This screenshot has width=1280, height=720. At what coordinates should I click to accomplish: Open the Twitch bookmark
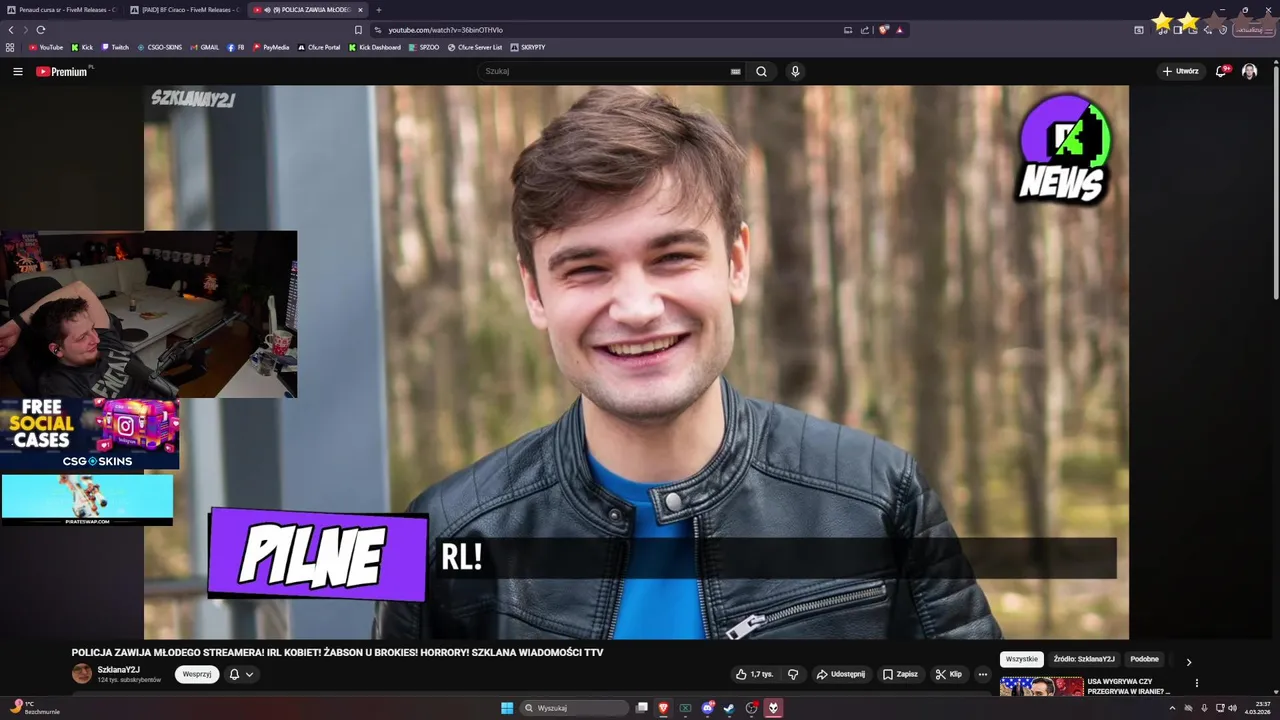[115, 47]
